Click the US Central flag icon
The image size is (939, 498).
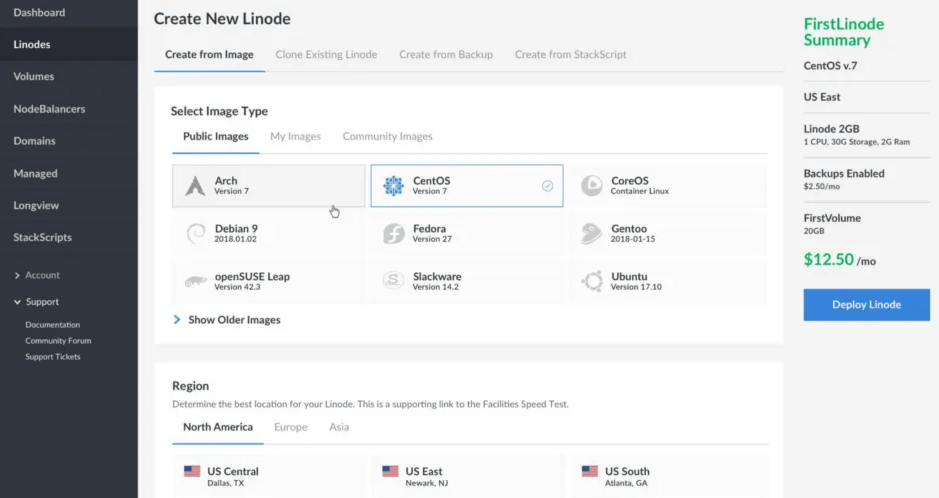click(192, 471)
